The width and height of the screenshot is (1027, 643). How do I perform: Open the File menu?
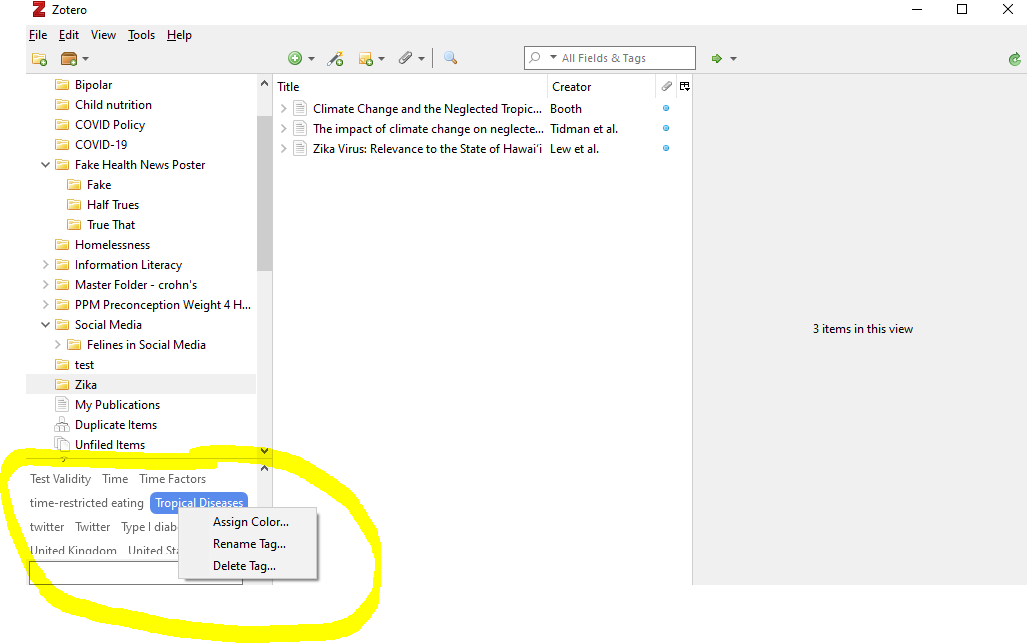(38, 35)
